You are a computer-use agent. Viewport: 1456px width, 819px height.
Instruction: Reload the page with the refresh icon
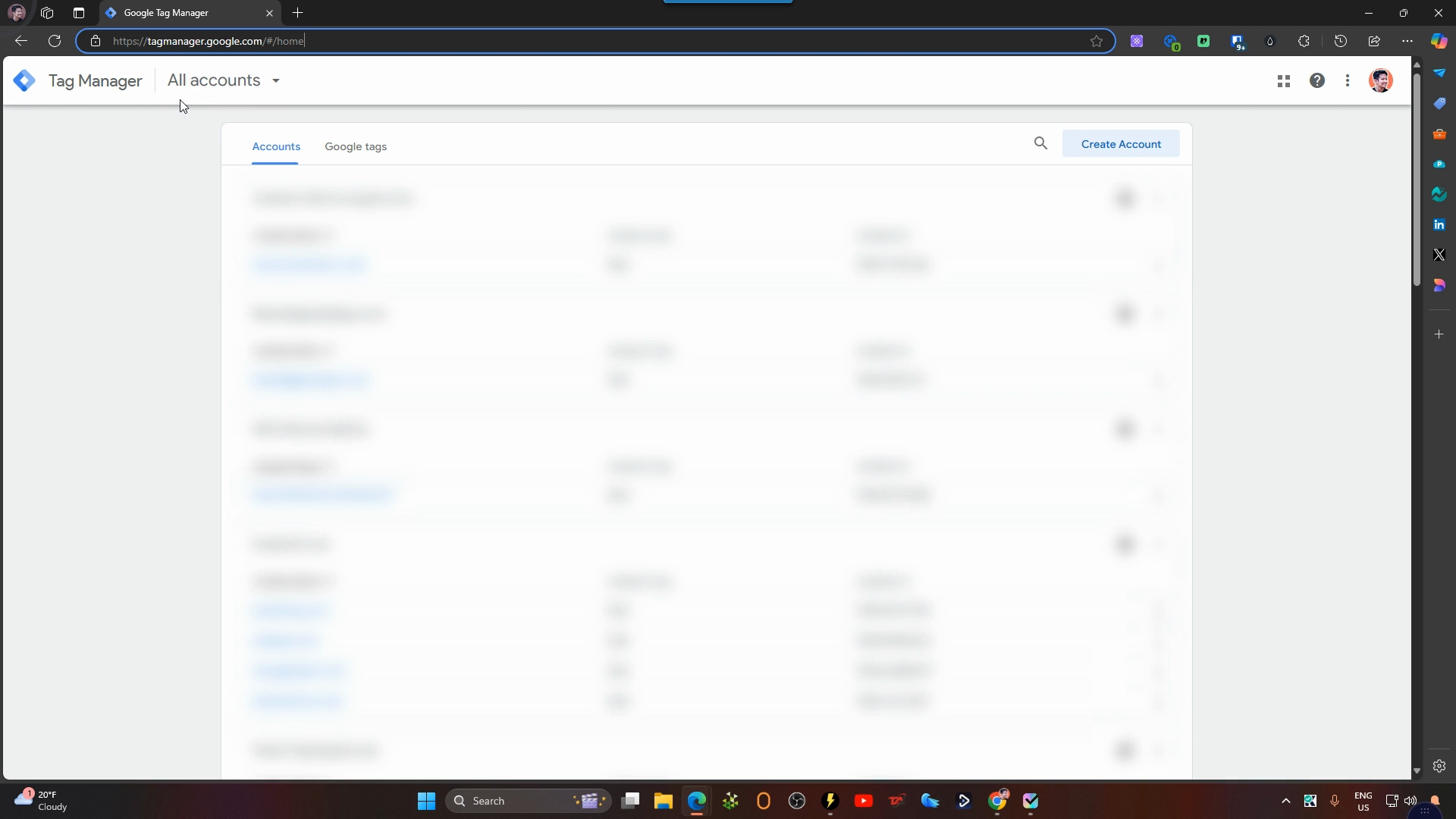[55, 41]
